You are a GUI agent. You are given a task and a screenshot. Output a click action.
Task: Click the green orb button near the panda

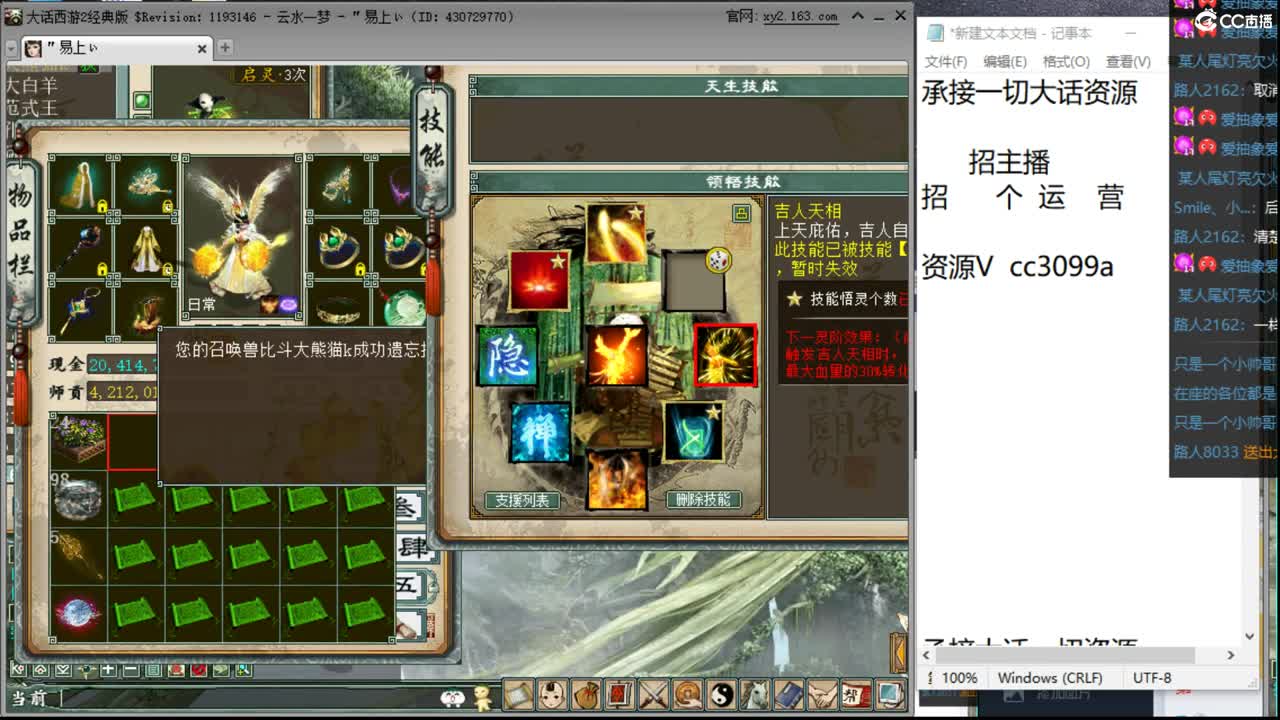tap(142, 100)
